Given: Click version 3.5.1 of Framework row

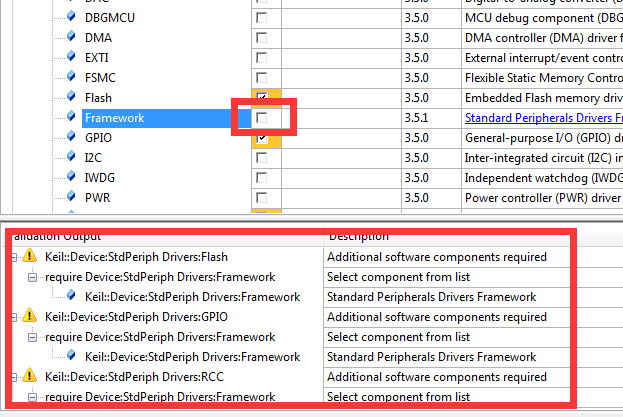Looking at the screenshot, I should (416, 118).
